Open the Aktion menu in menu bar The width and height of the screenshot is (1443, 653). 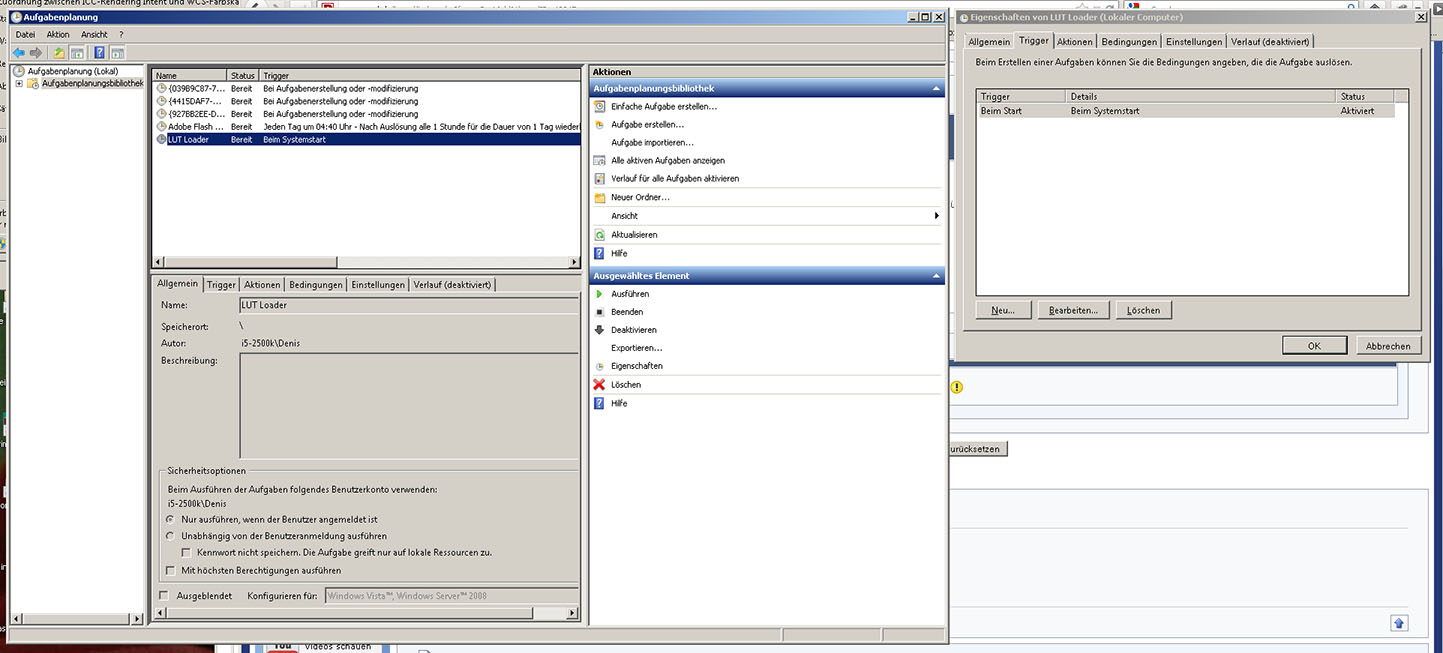(58, 34)
